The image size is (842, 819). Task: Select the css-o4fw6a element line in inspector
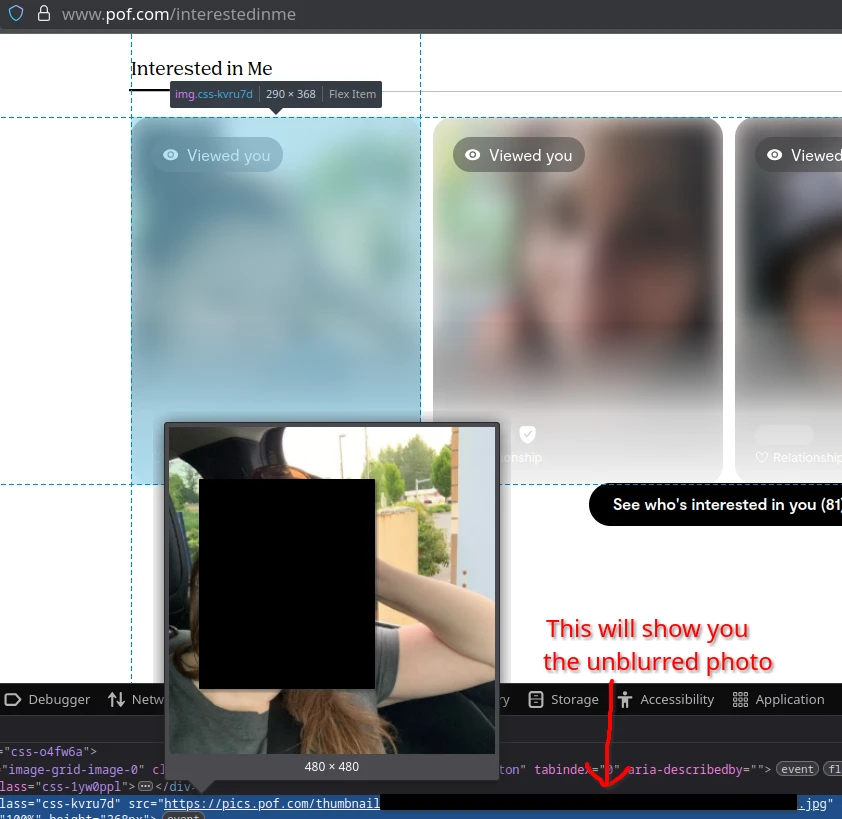(50, 751)
